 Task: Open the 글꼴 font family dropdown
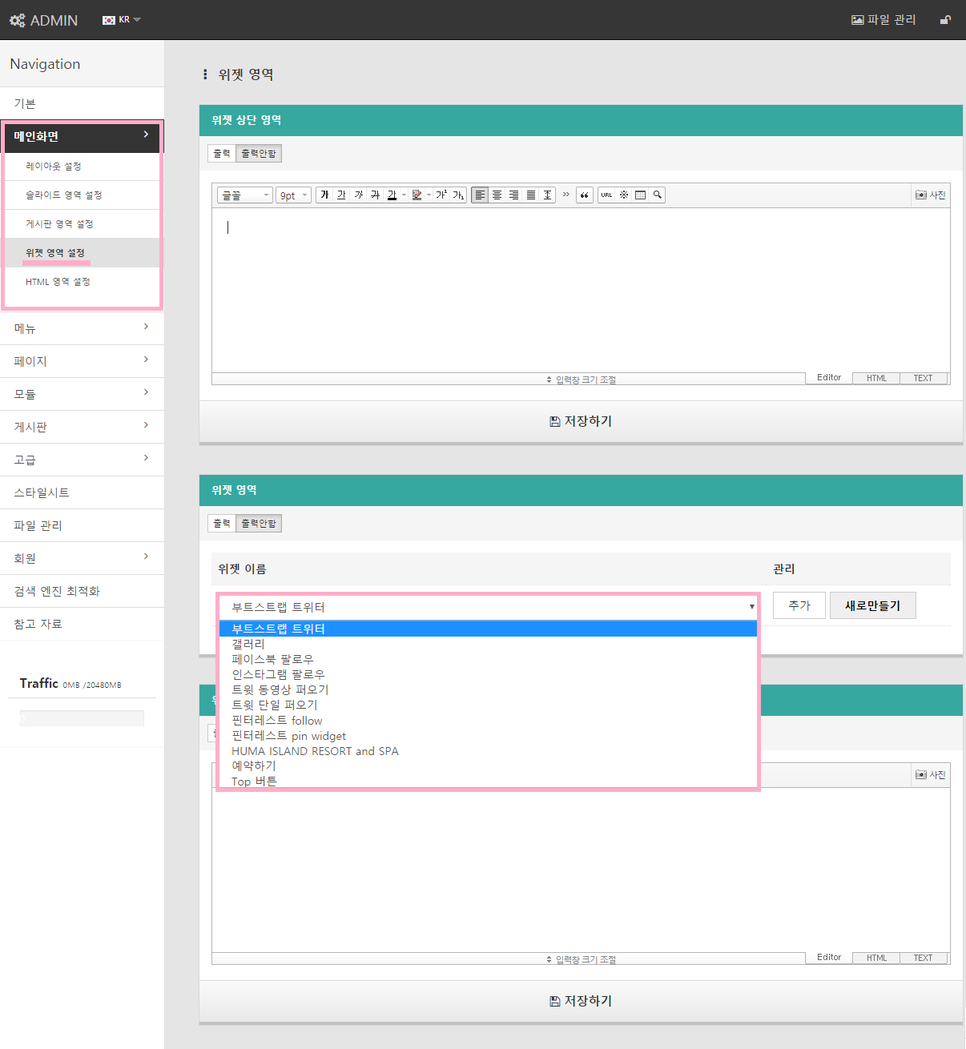coord(245,195)
